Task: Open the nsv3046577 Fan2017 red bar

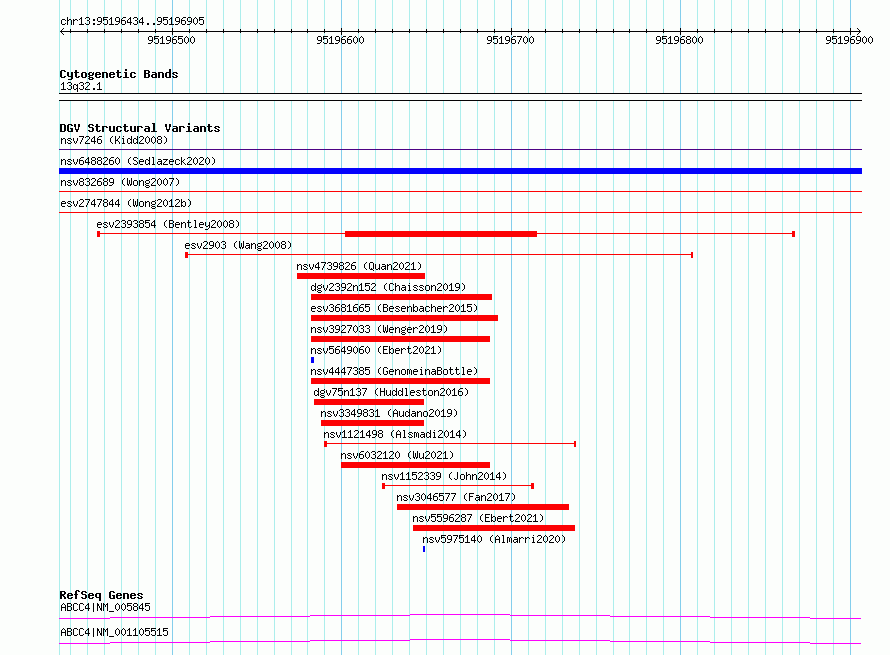Action: click(483, 507)
